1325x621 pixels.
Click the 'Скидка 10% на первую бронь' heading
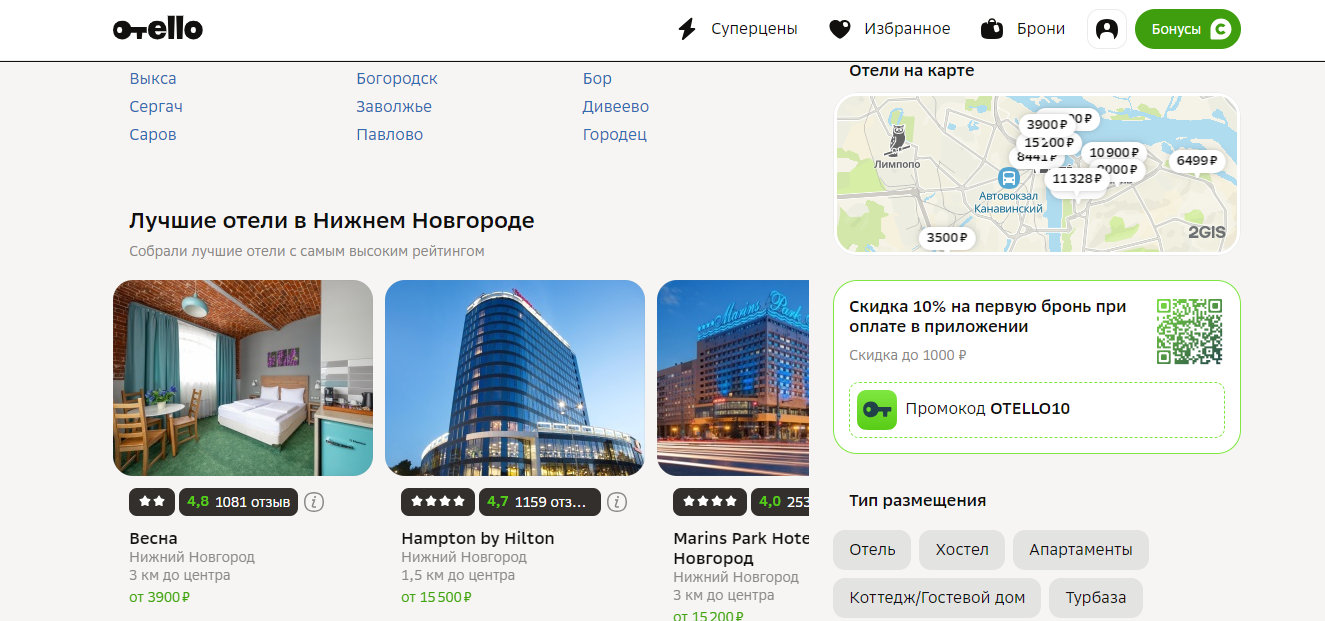pyautogui.click(x=988, y=317)
